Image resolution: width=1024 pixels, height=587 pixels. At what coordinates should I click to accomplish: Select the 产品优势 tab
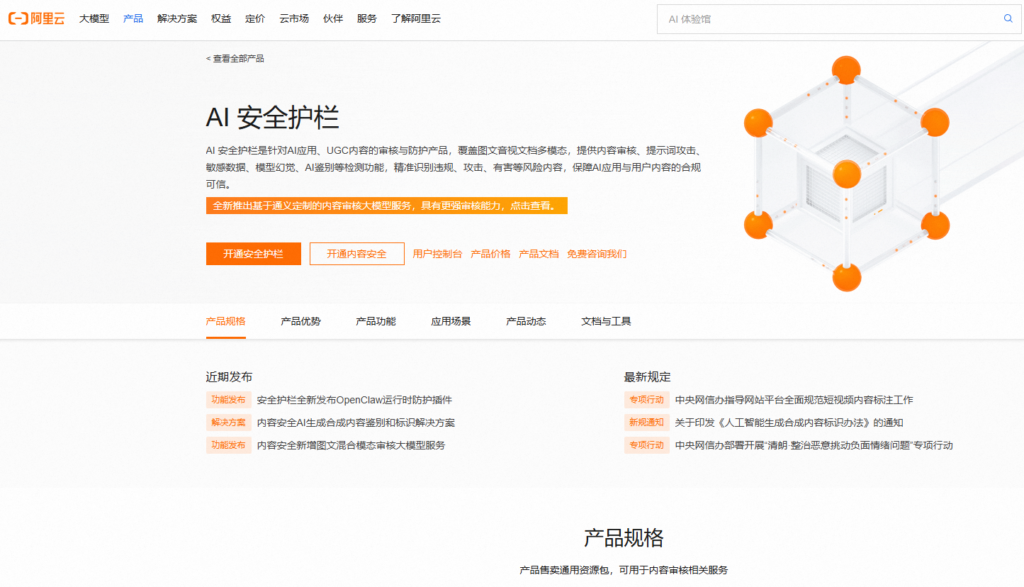(300, 321)
